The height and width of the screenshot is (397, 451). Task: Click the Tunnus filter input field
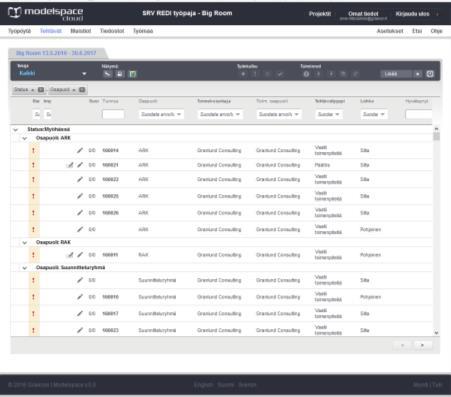point(113,114)
